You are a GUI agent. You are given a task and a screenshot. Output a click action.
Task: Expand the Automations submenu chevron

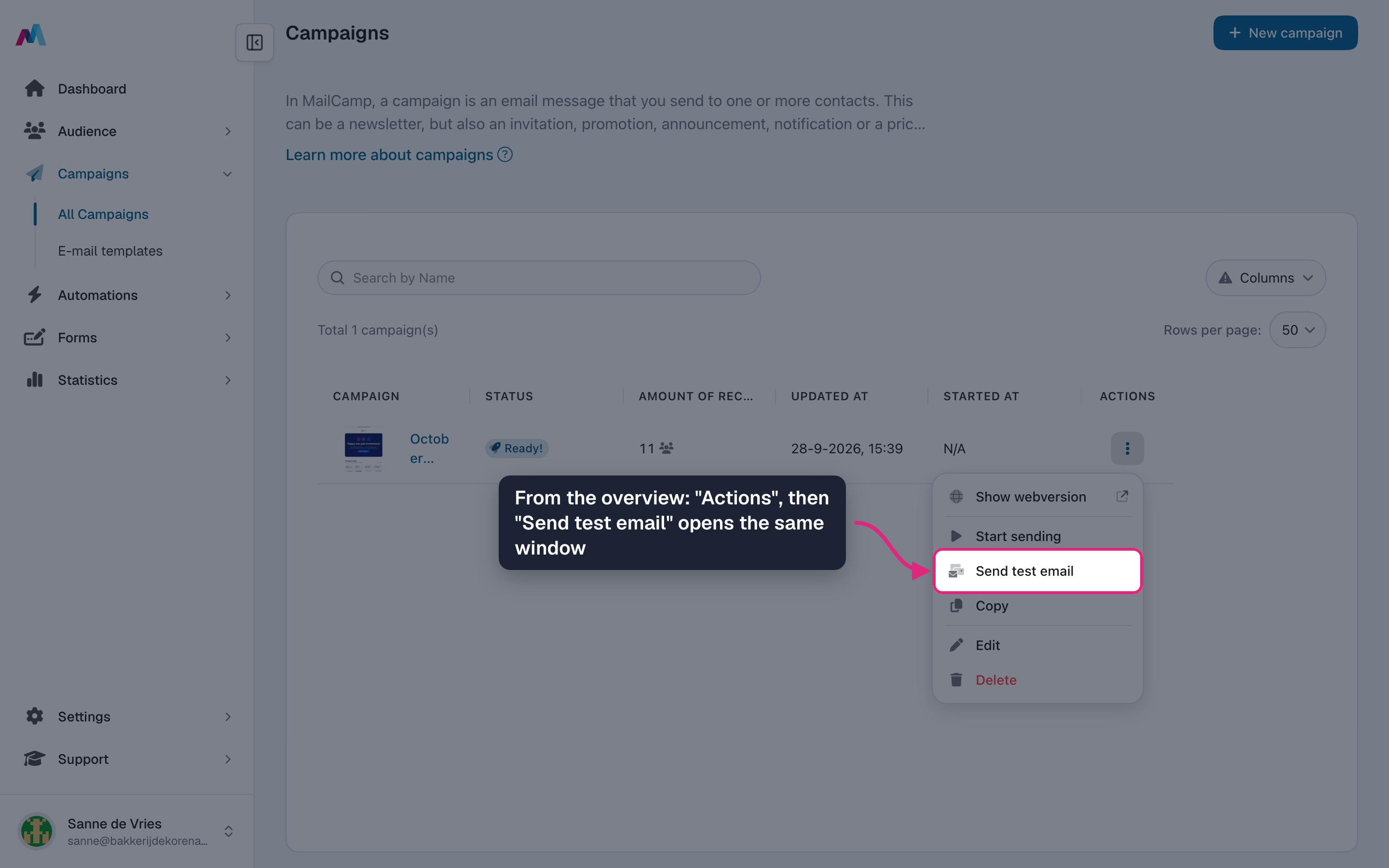[x=228, y=295]
